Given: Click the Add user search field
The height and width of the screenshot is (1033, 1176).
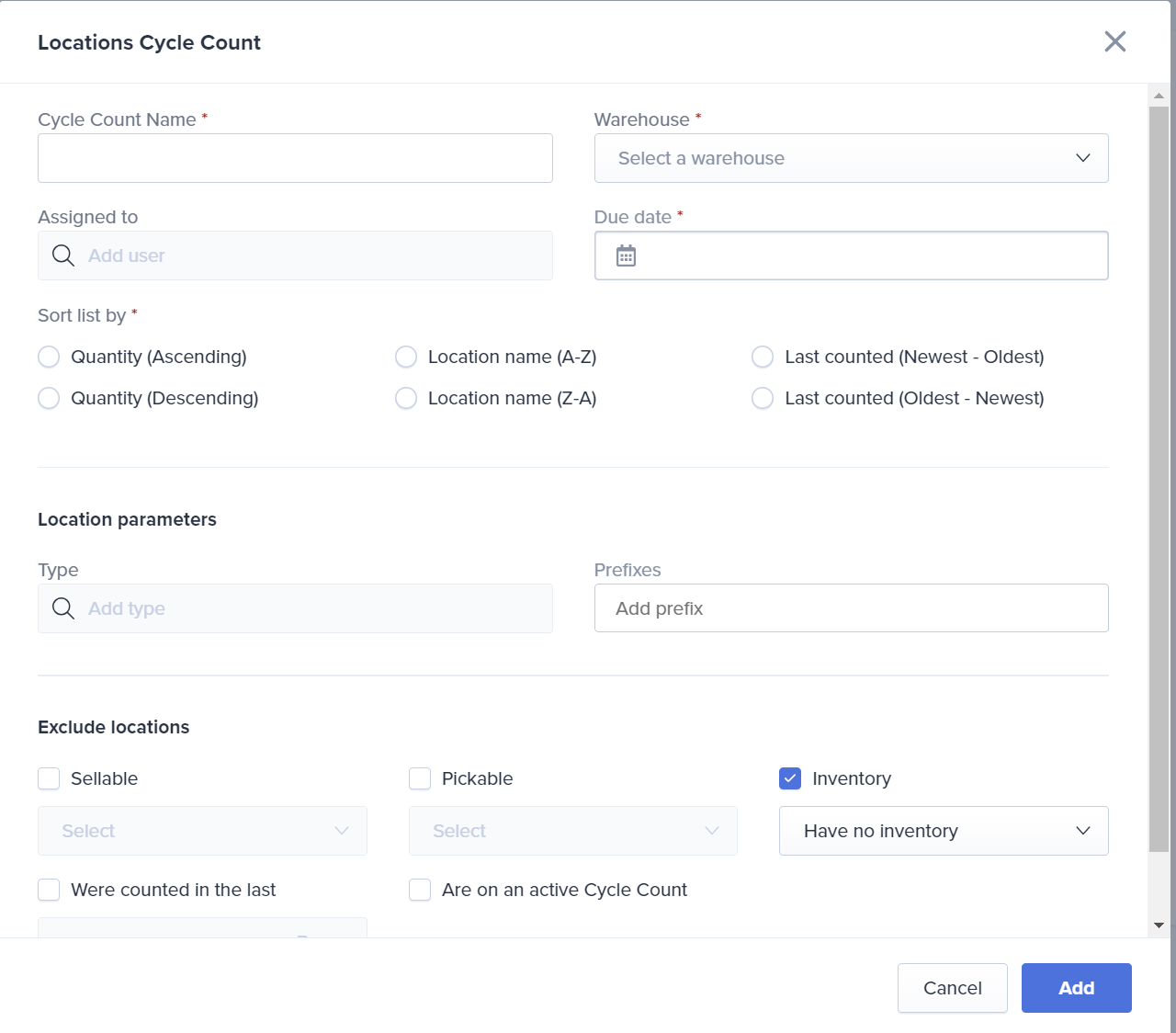Looking at the screenshot, I should click(295, 255).
